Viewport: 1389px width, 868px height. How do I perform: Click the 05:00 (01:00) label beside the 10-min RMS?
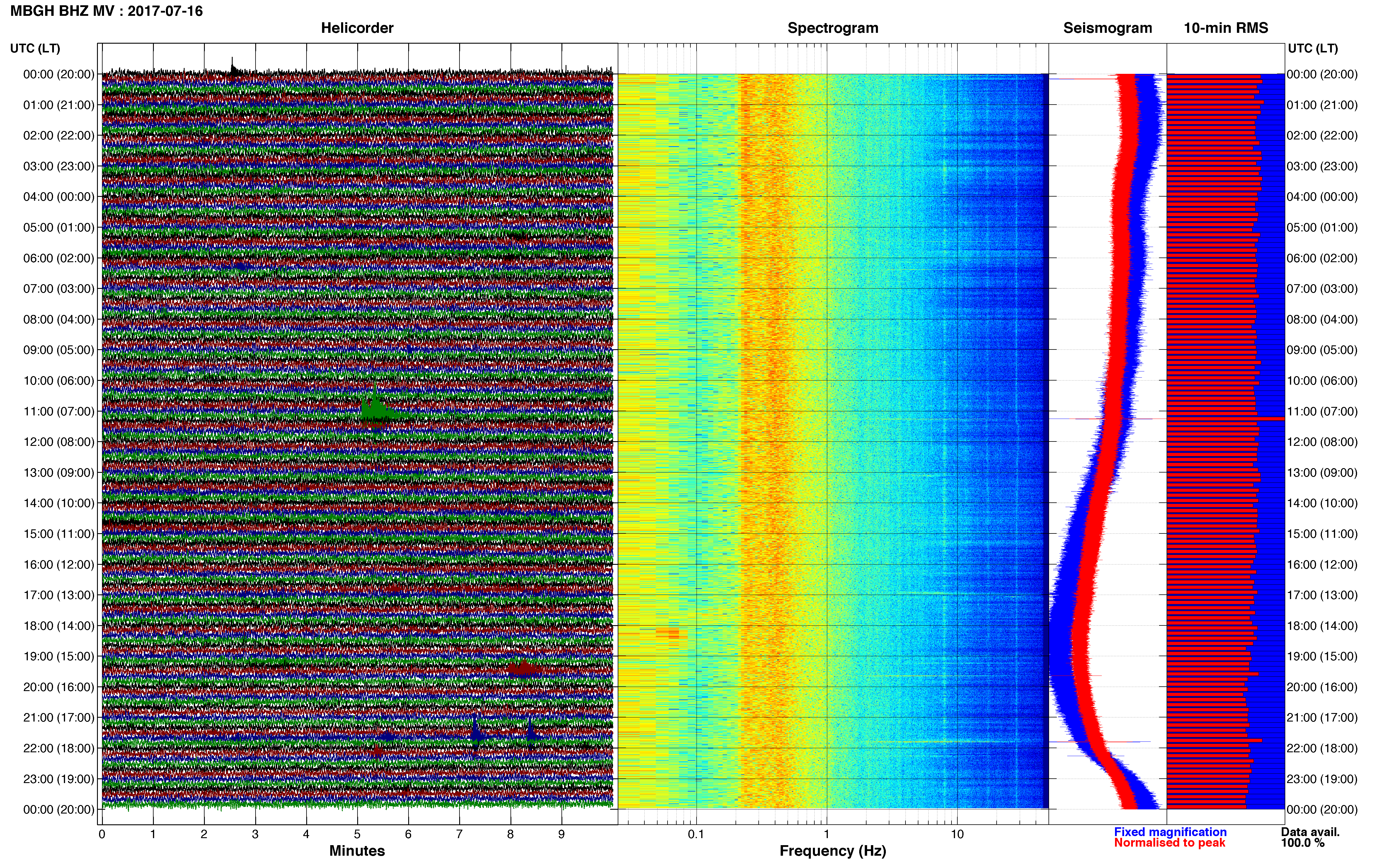tap(1322, 227)
